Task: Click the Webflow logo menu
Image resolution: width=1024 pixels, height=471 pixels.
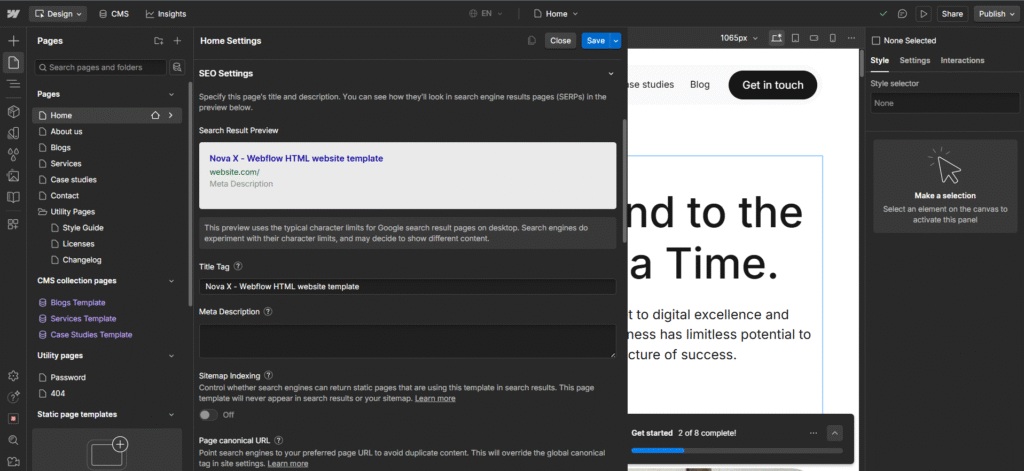Action: [14, 14]
